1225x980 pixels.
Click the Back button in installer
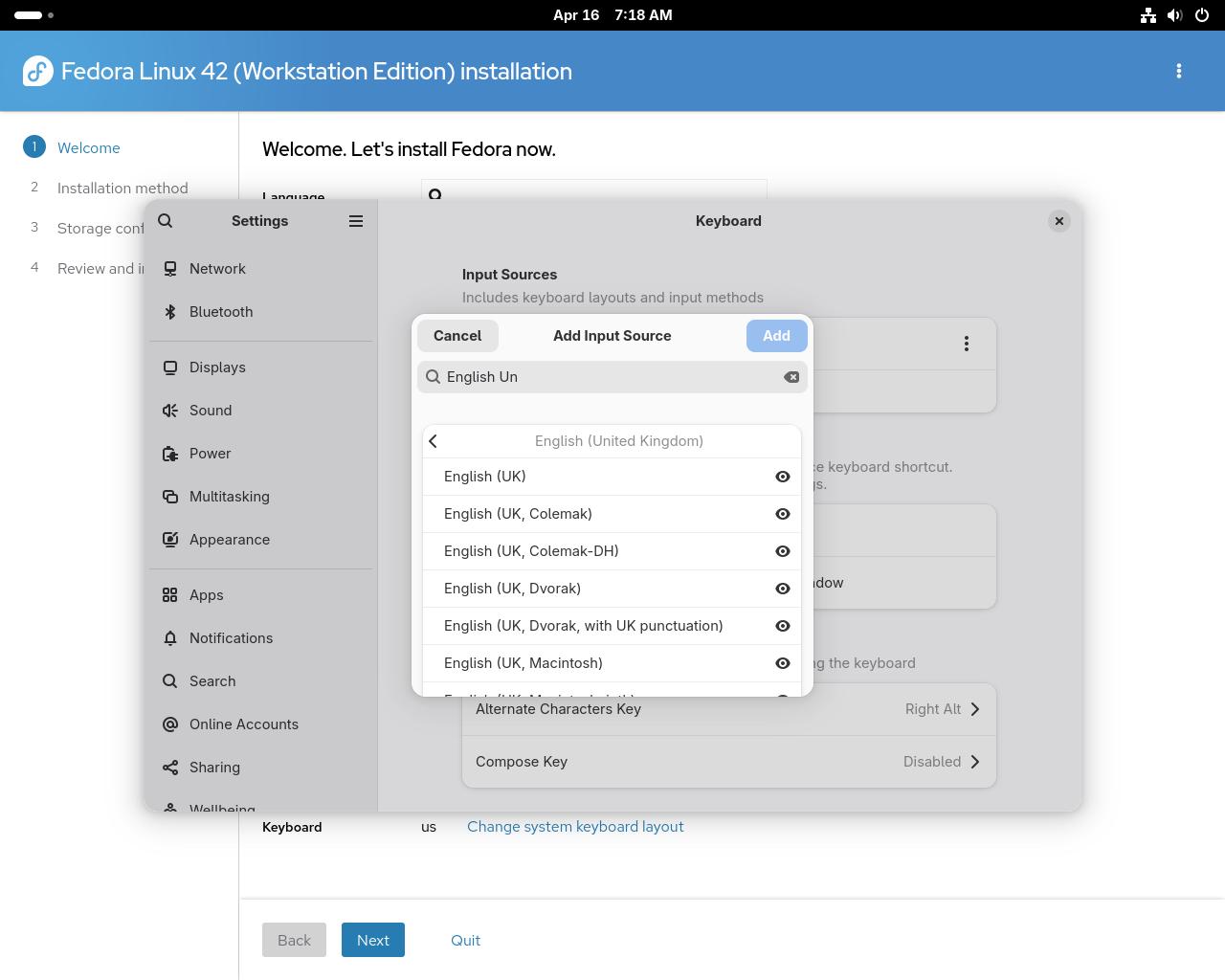coord(294,940)
